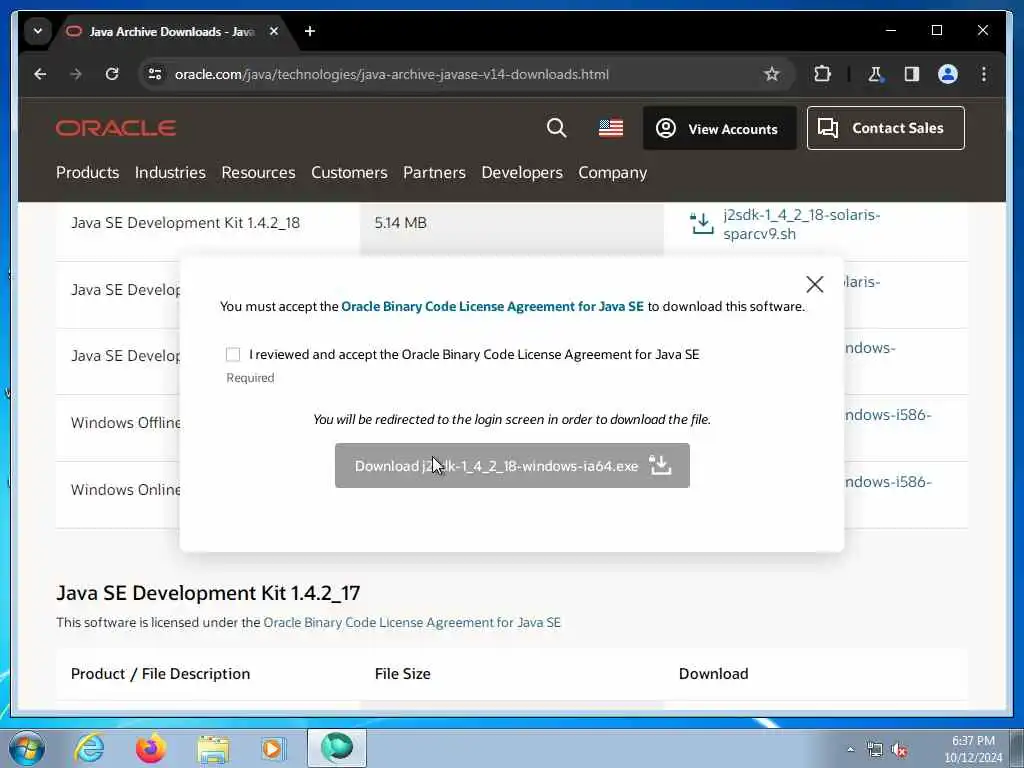1024x768 pixels.
Task: Click the US flag country selector
Action: [x=611, y=128]
